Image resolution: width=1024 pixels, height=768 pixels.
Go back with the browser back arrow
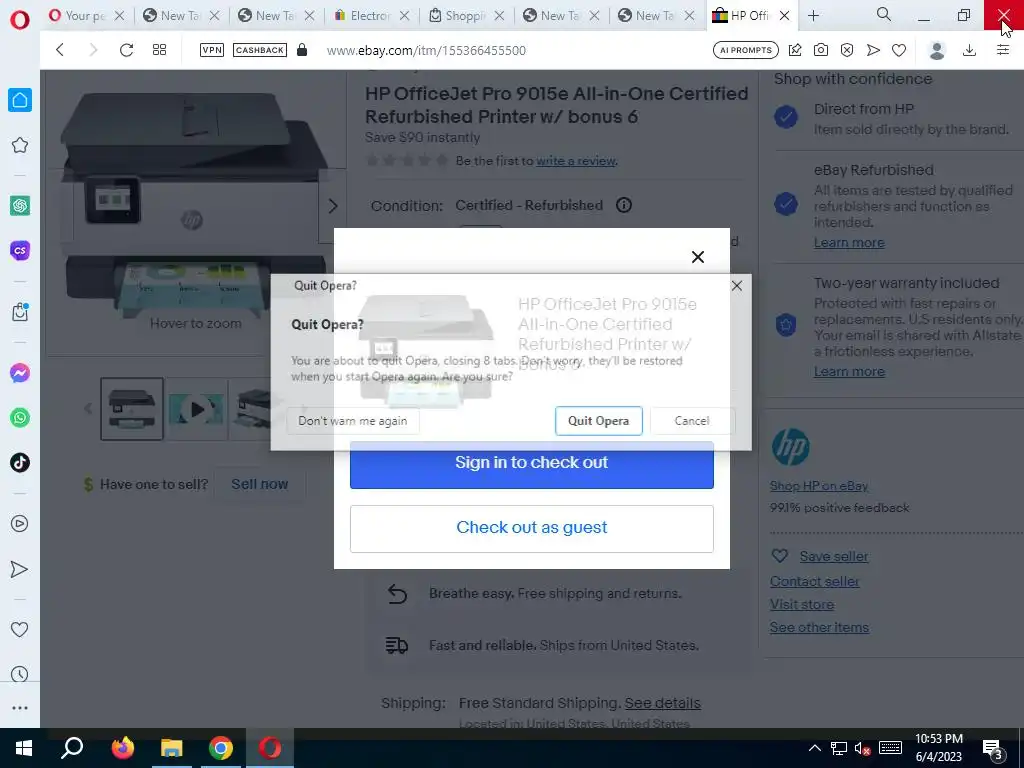pyautogui.click(x=60, y=50)
